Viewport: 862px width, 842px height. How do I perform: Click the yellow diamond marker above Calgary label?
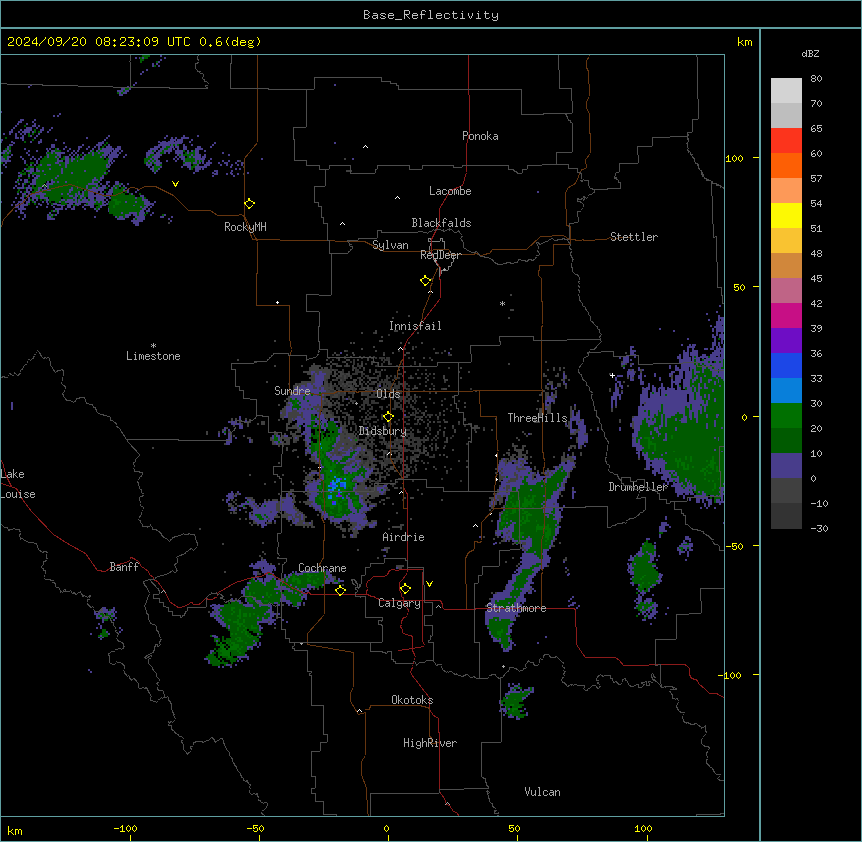405,589
